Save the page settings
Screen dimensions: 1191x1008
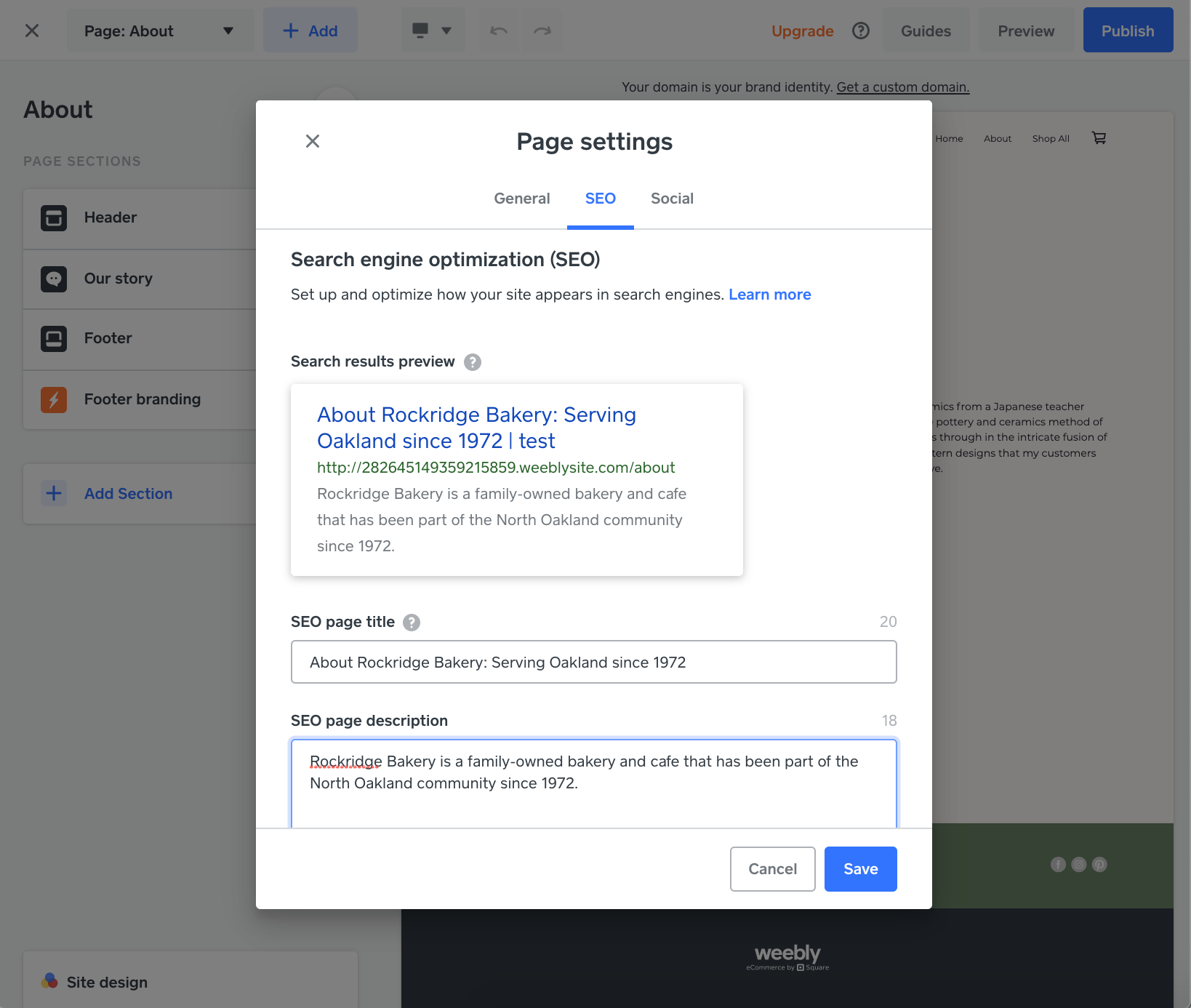(861, 869)
